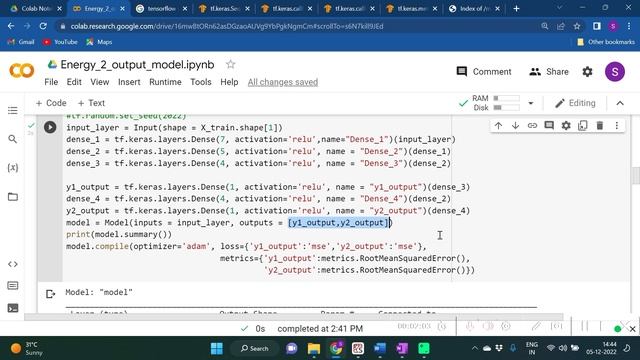This screenshot has width=640, height=360.
Task: Click All changes saved link
Action: [283, 82]
